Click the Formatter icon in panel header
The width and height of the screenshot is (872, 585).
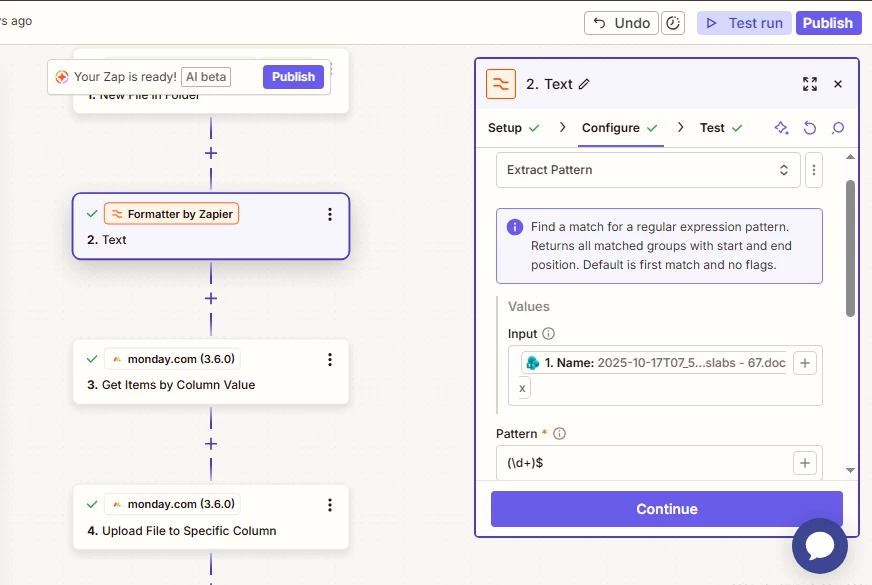click(501, 84)
